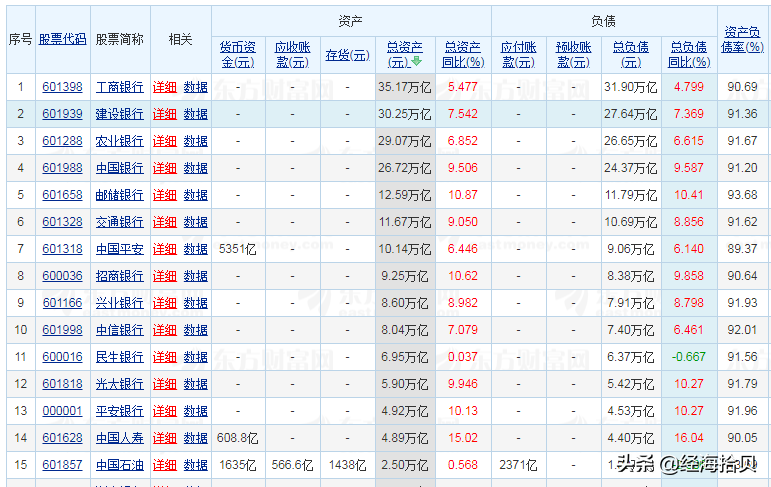Sort table by 总负债同比(%) header

tap(689, 55)
